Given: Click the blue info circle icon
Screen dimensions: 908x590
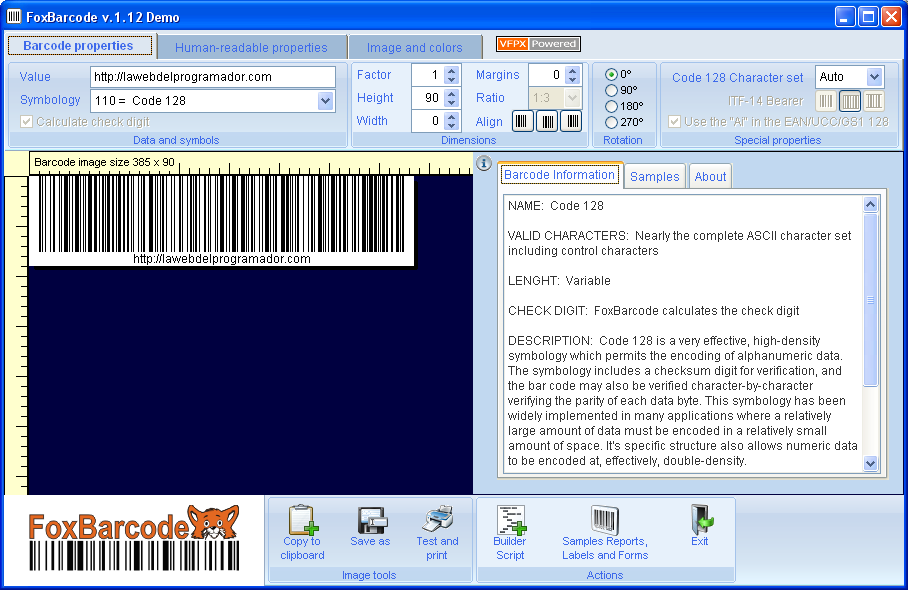Looking at the screenshot, I should pos(484,163).
